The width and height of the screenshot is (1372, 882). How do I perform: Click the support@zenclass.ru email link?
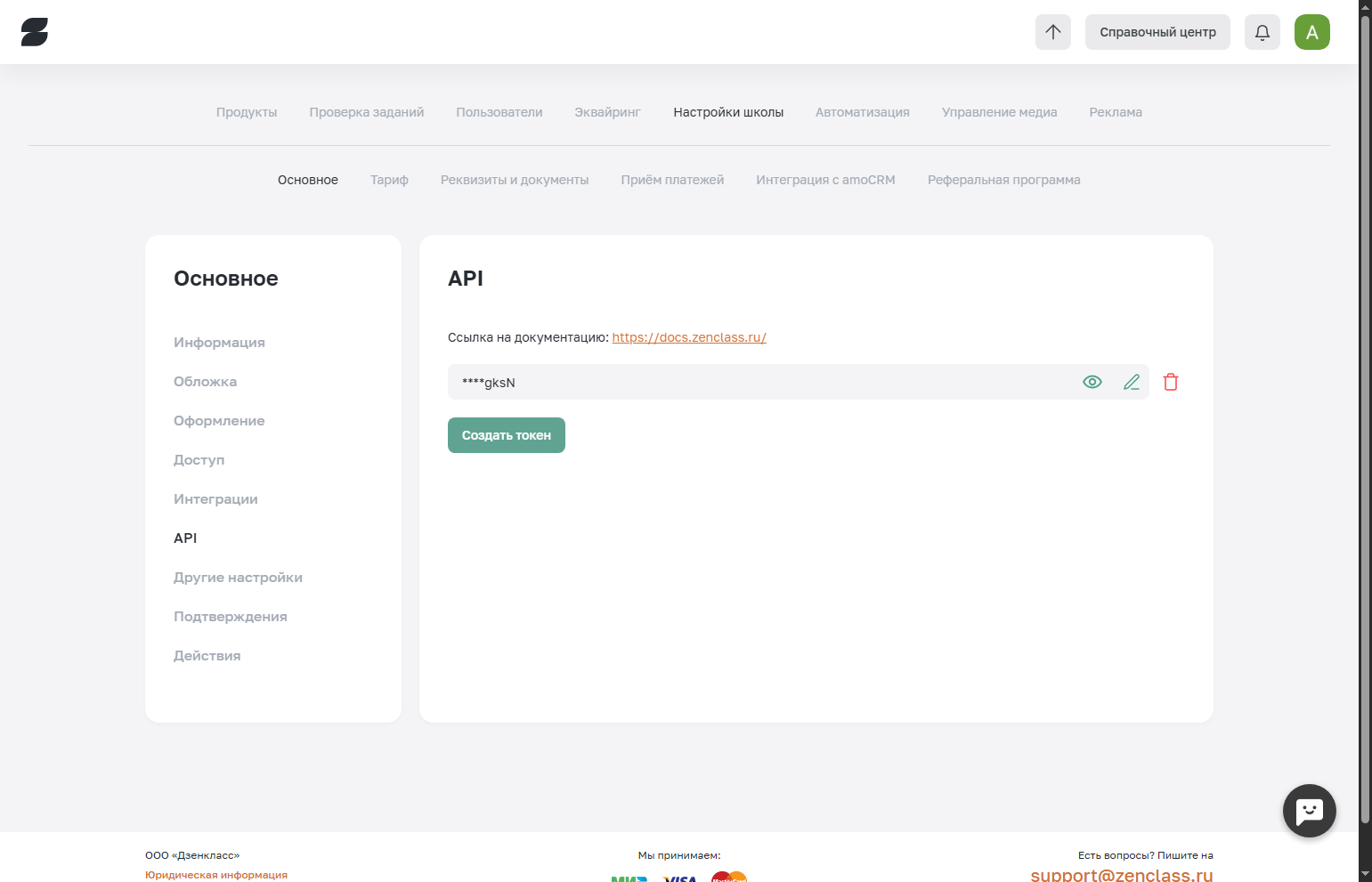click(1122, 874)
